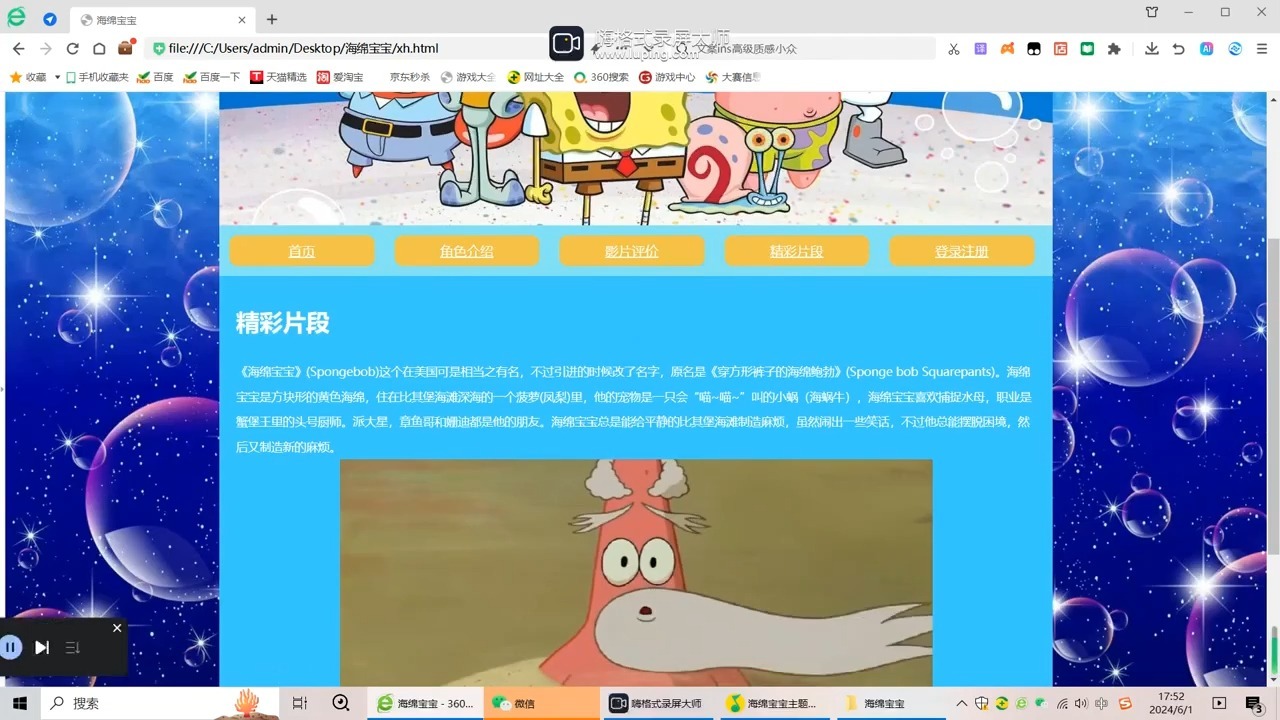Image resolution: width=1280 pixels, height=720 pixels.
Task: Click the next-frame icon on the recorder widget
Action: (x=42, y=647)
